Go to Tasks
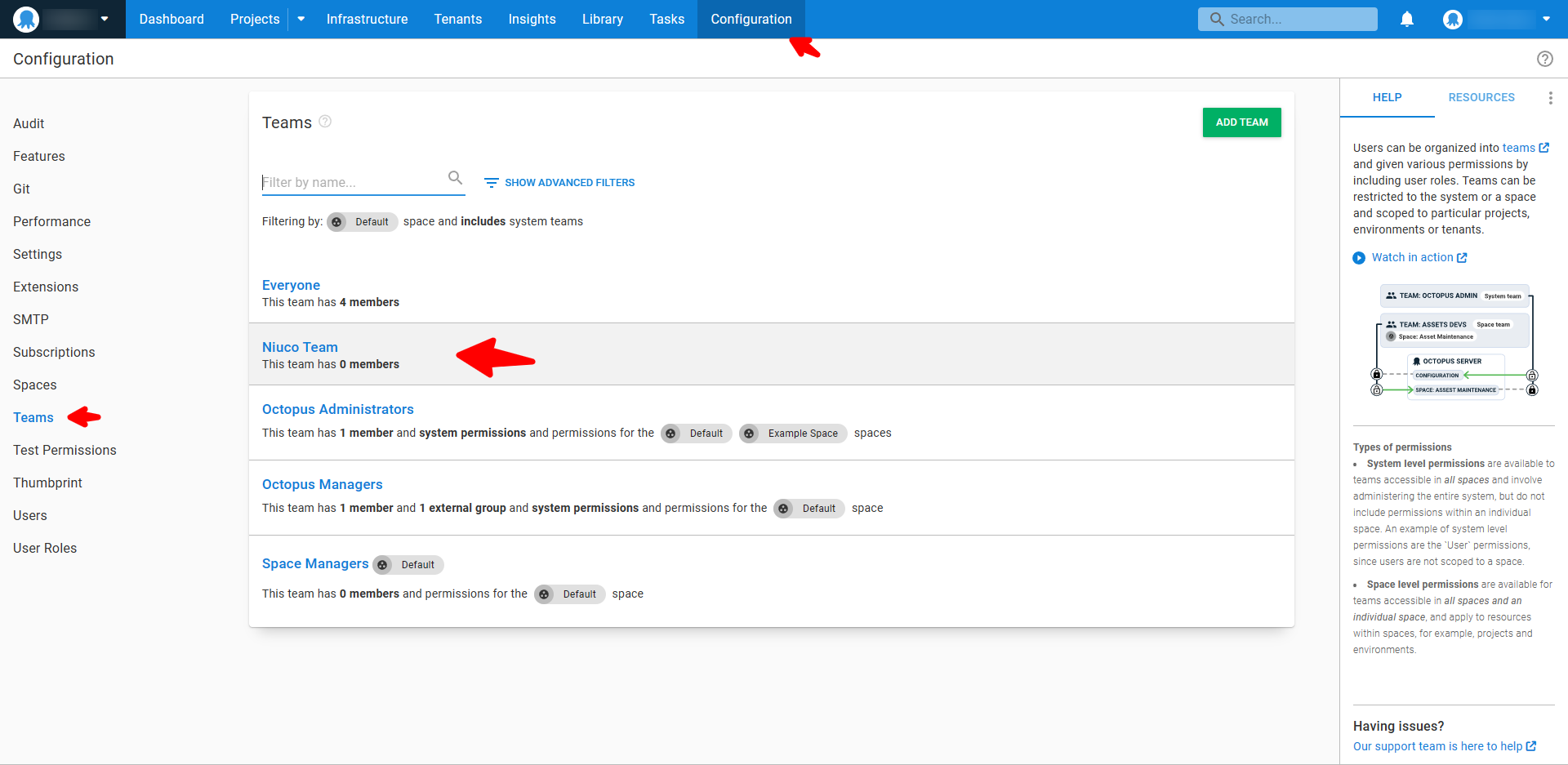The width and height of the screenshot is (1568, 765). point(667,19)
